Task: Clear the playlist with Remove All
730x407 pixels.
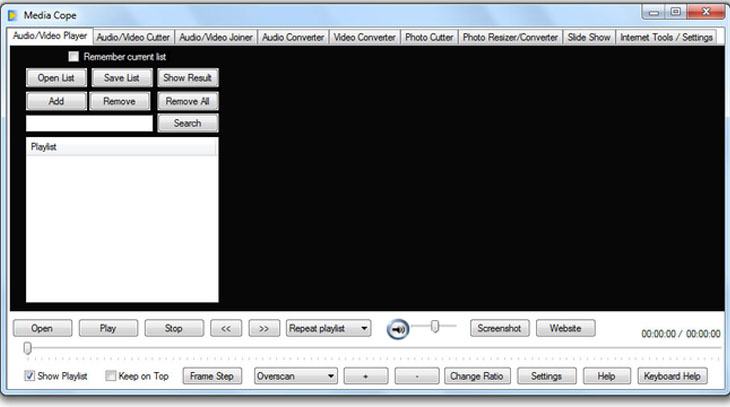Action: pos(188,101)
